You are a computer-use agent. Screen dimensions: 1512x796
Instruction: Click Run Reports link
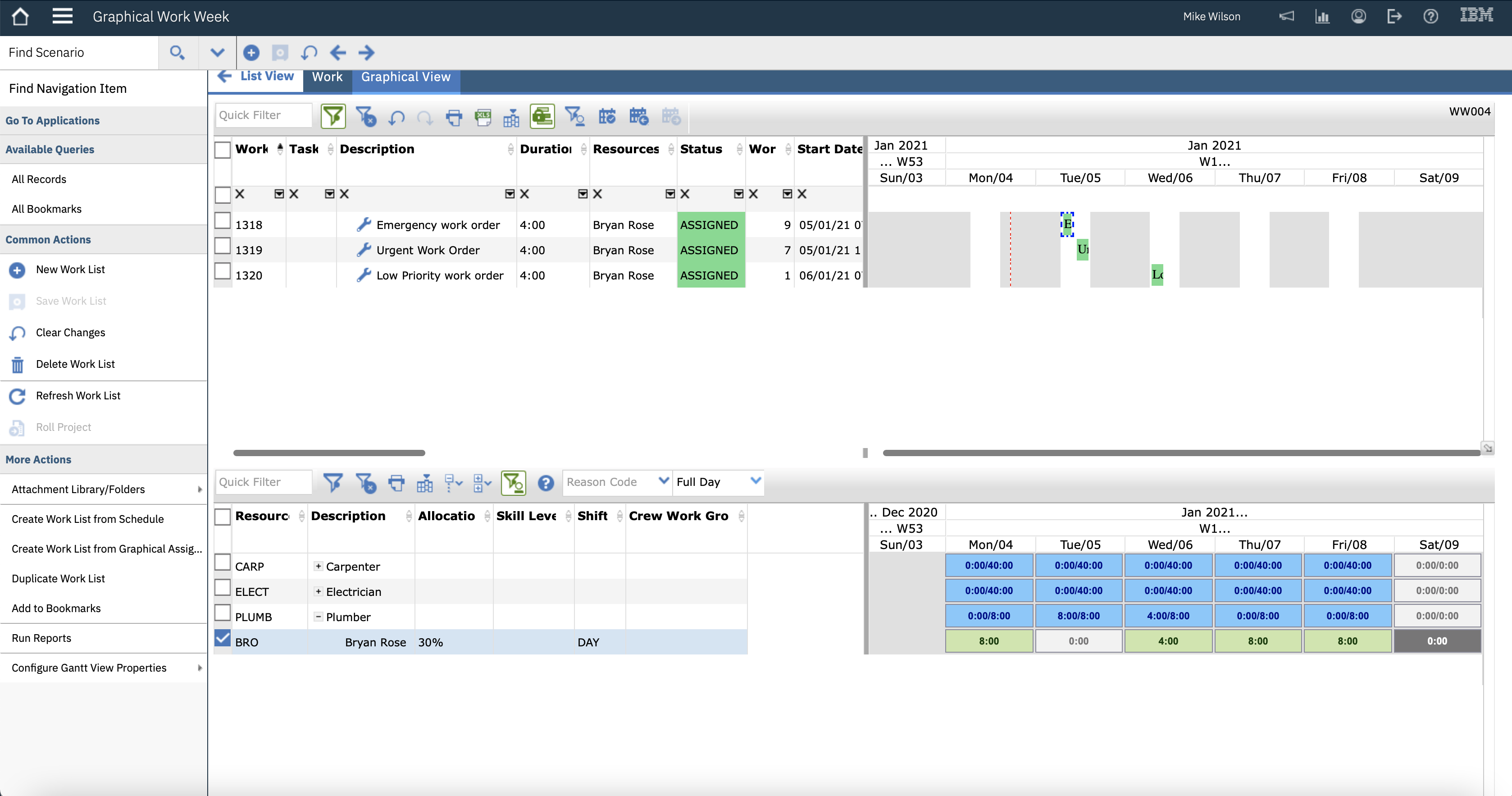[x=41, y=638]
